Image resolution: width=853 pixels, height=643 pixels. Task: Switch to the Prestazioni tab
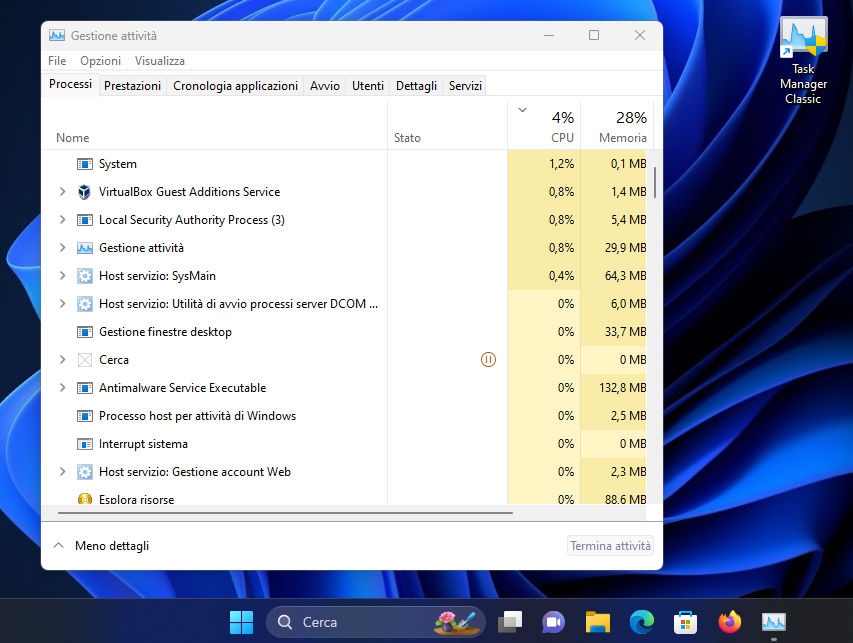[x=132, y=86]
